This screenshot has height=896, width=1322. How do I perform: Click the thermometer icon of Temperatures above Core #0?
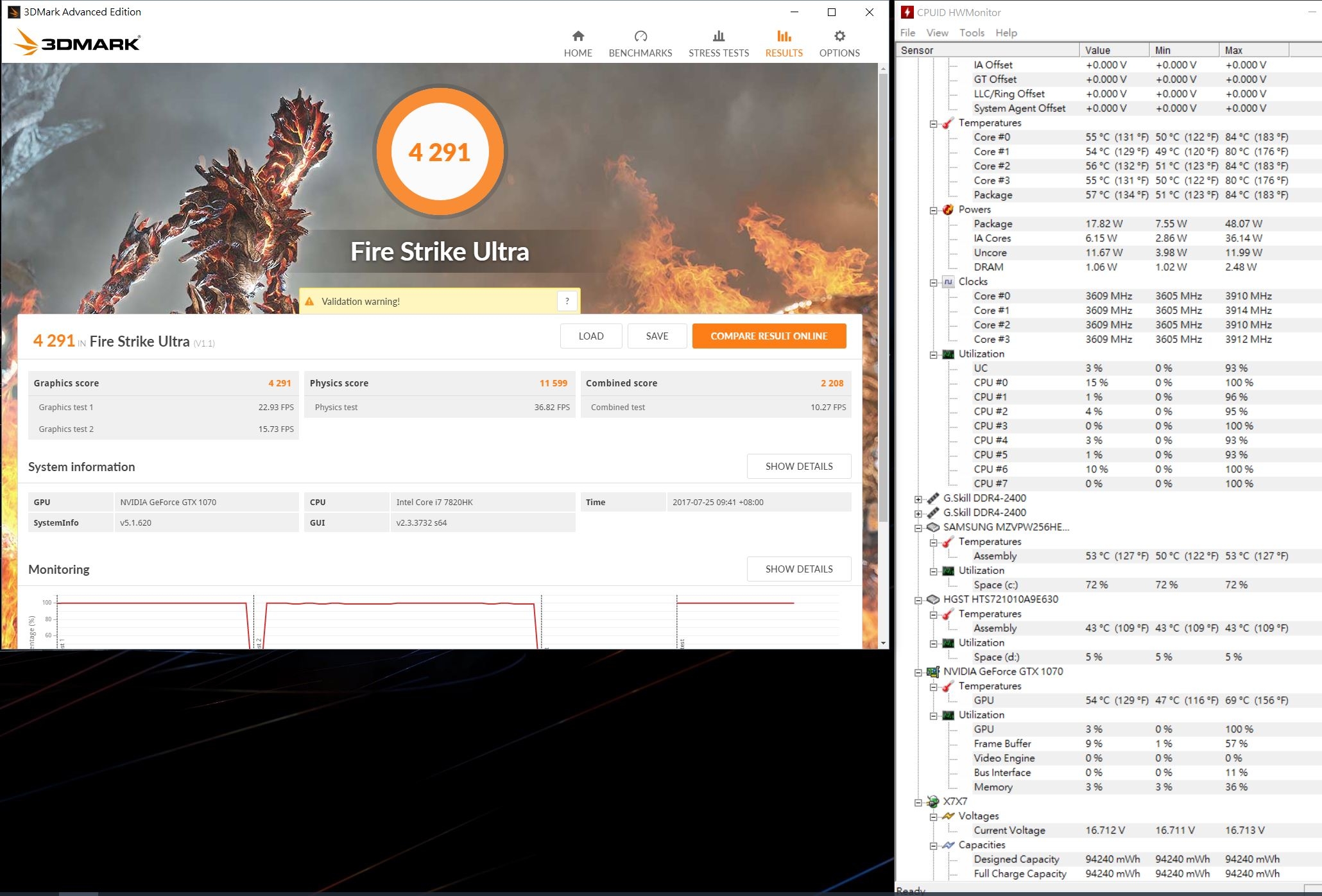coord(948,123)
